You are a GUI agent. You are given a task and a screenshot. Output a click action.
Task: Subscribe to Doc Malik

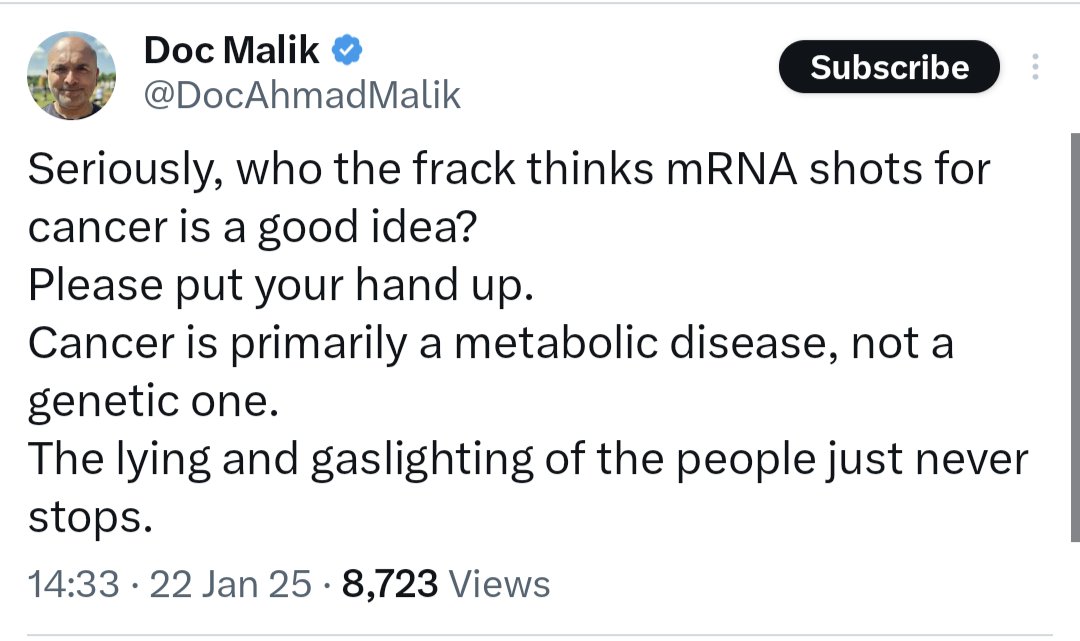coord(889,67)
